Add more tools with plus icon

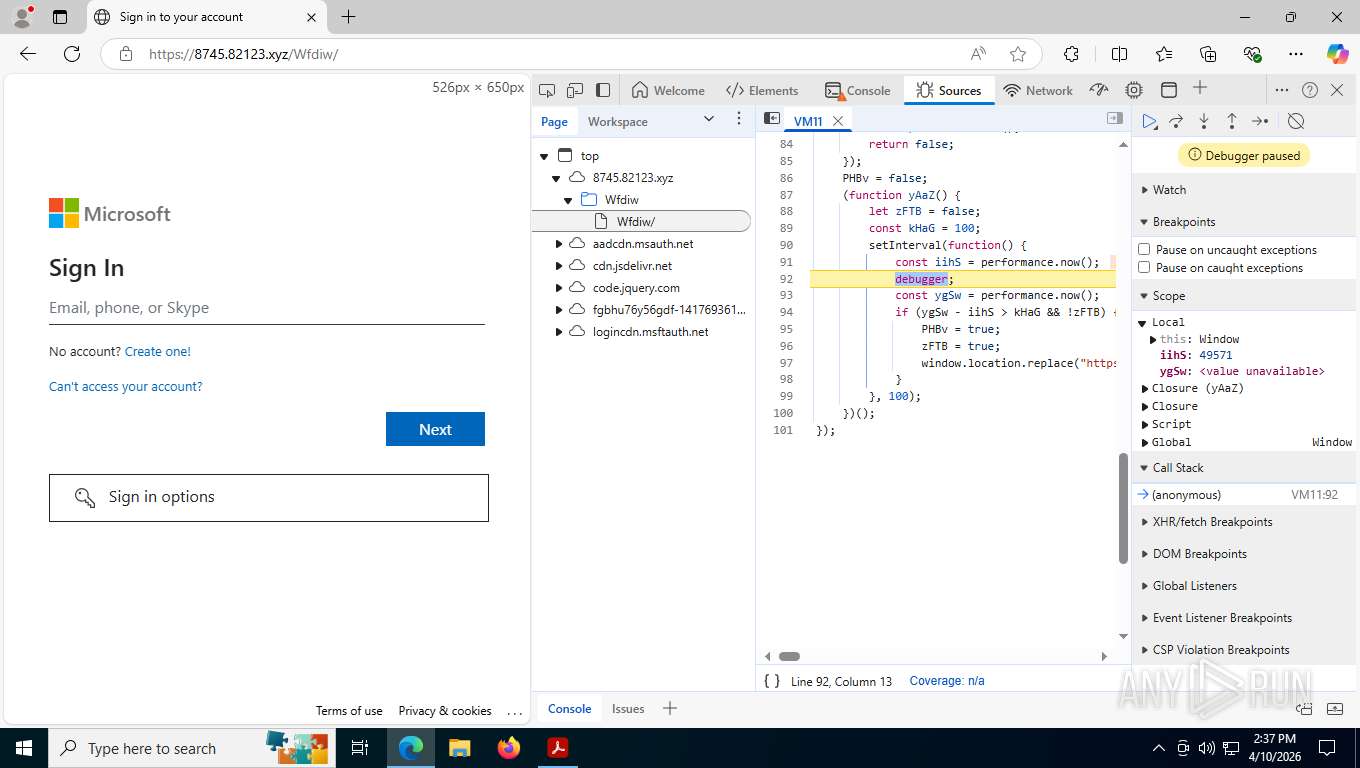(x=1200, y=89)
